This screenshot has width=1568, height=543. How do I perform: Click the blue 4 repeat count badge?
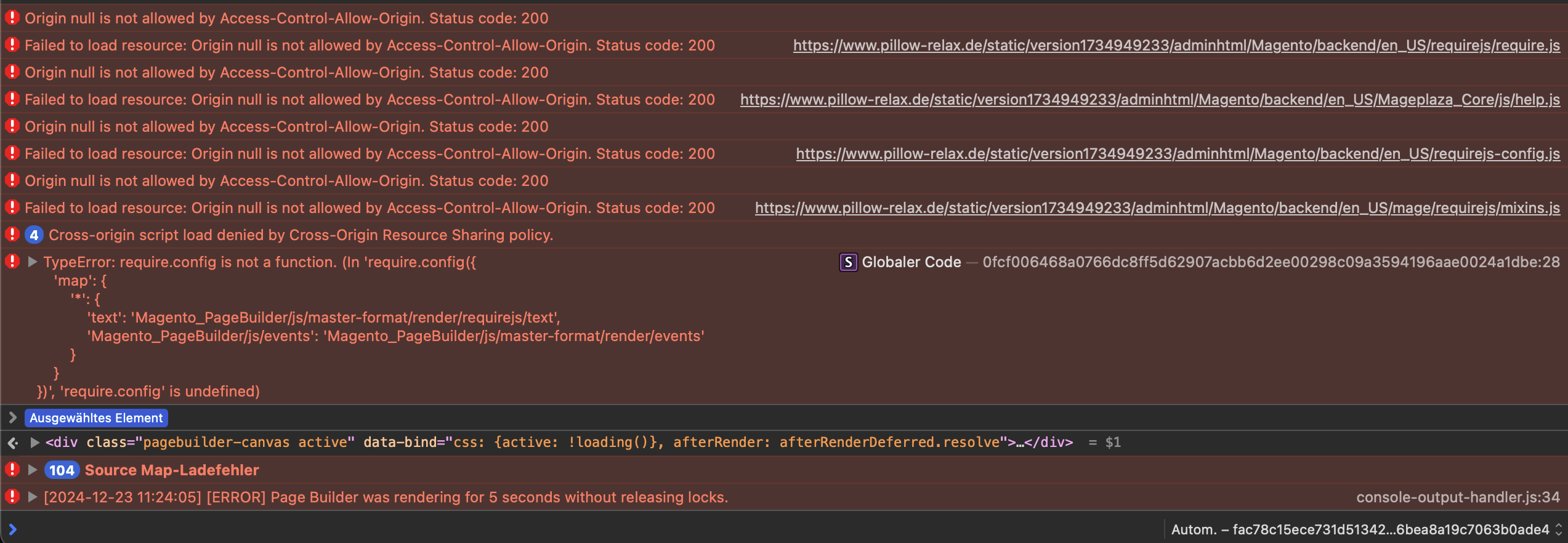click(x=34, y=235)
